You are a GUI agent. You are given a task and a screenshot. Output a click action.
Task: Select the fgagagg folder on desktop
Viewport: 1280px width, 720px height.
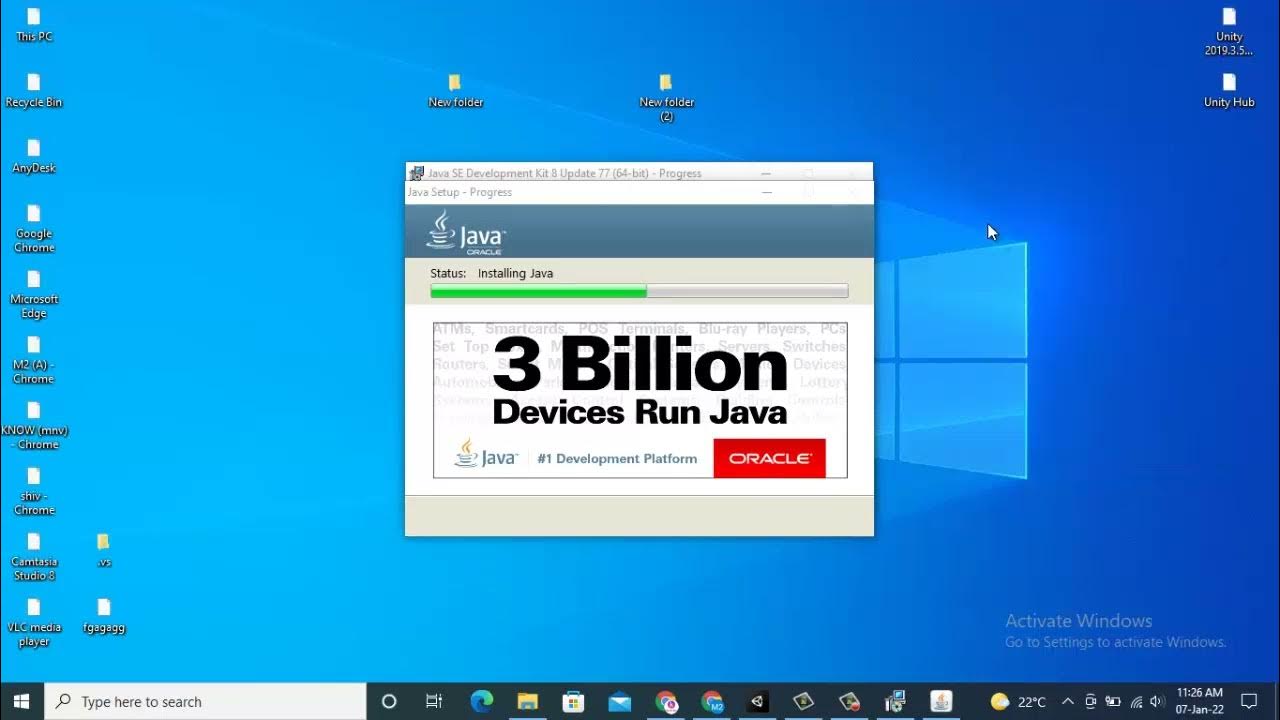(x=104, y=615)
